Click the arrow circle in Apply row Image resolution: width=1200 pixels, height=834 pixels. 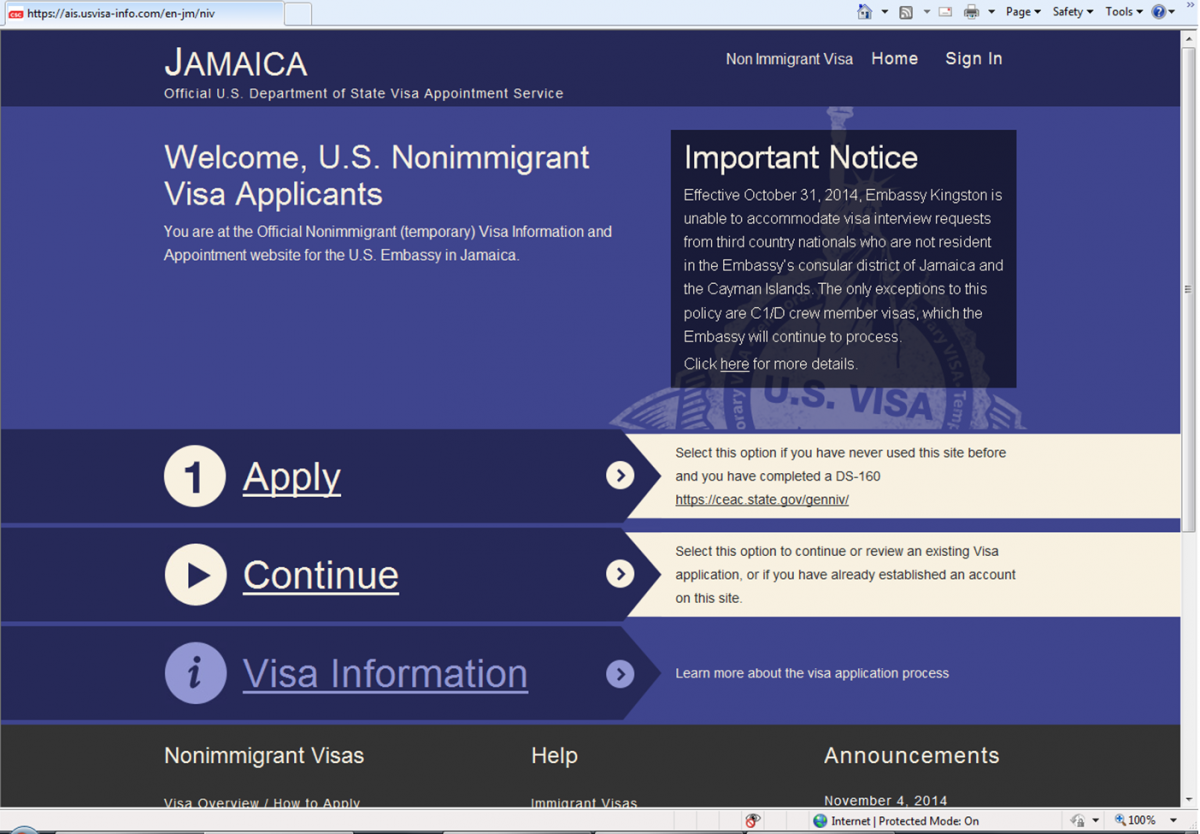[x=620, y=476]
